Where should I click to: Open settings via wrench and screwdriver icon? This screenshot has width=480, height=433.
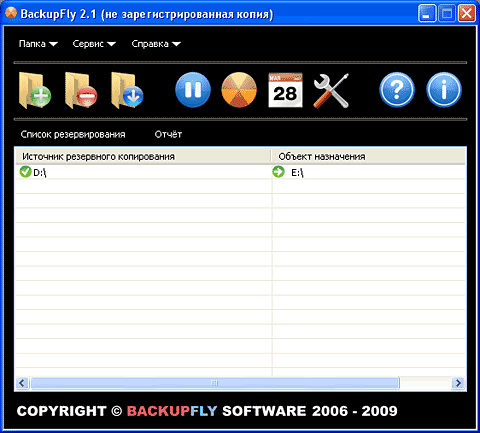[331, 90]
